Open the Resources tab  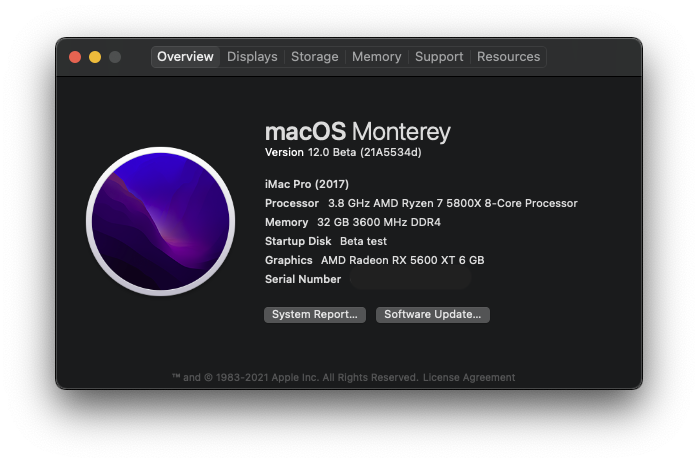(508, 57)
